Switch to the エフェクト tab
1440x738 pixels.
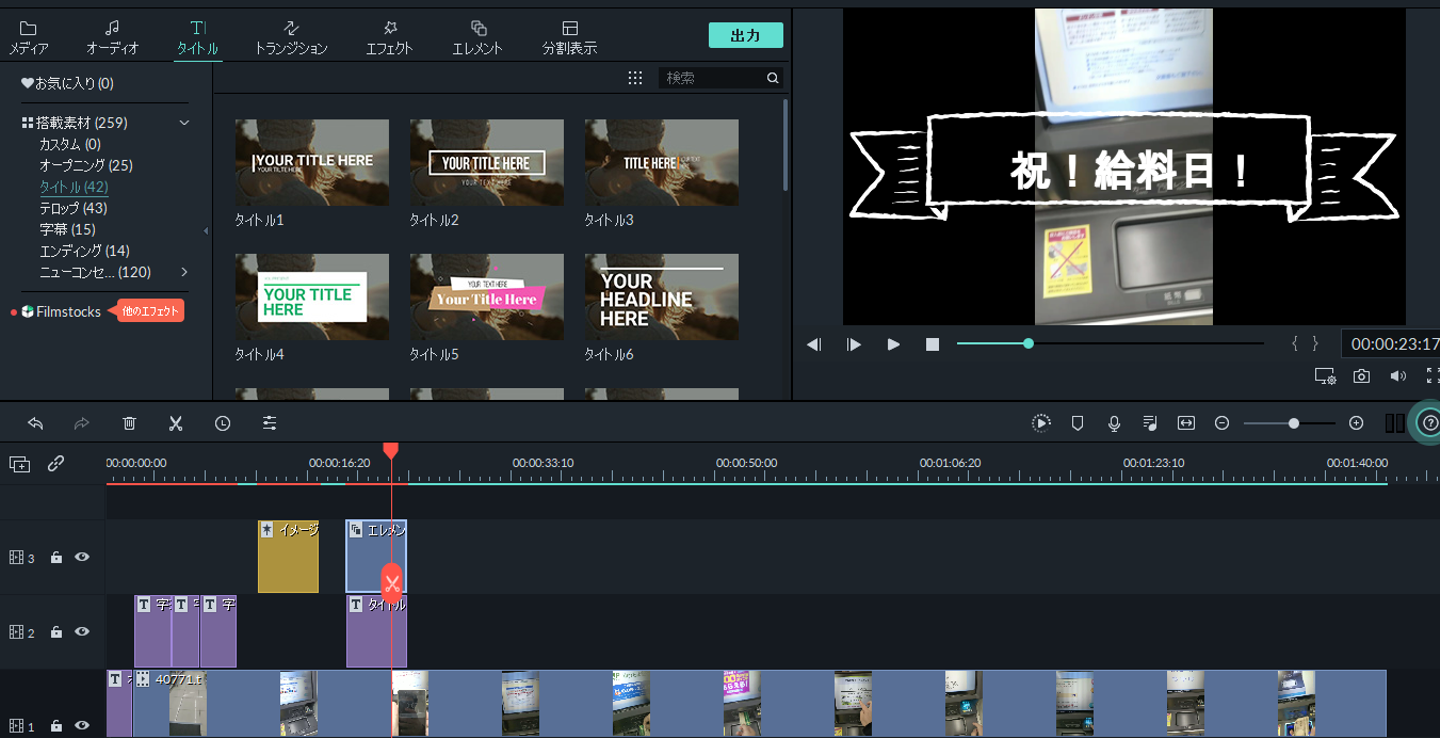389,37
